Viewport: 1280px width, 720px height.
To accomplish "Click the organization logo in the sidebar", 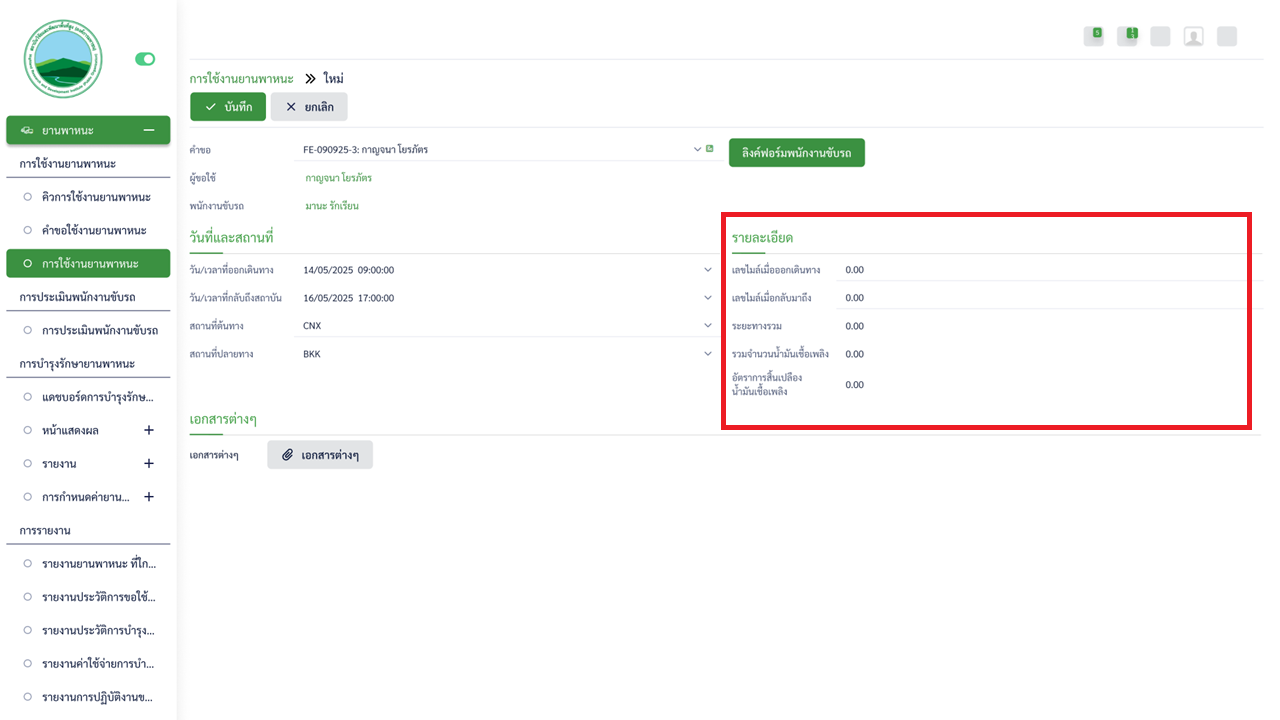I will click(63, 60).
